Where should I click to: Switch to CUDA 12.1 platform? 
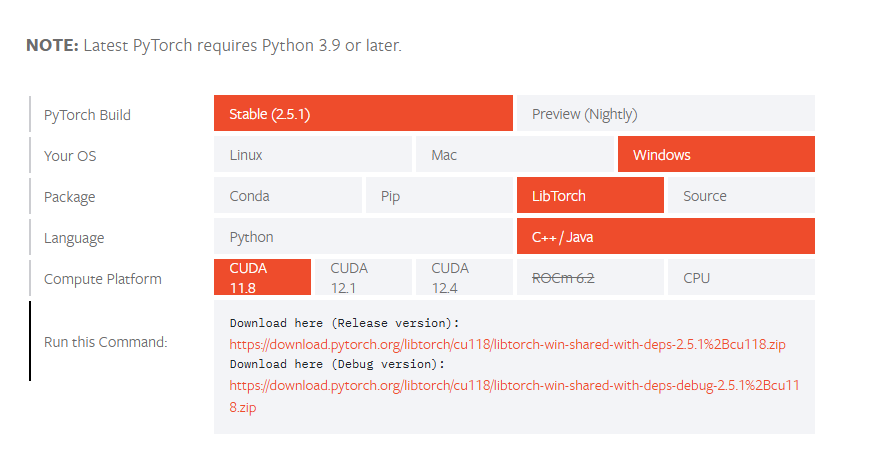(363, 277)
